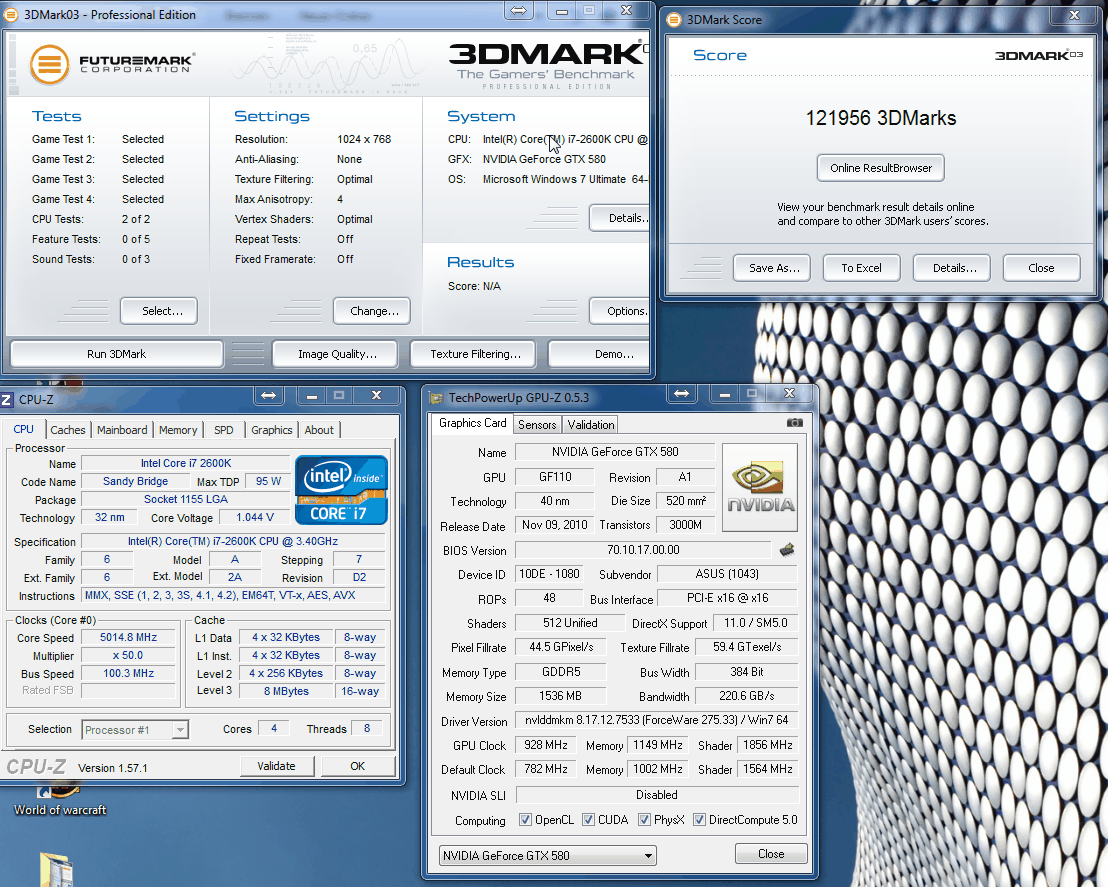Open the Online ResultBrowser
This screenshot has width=1108, height=887.
(880, 168)
